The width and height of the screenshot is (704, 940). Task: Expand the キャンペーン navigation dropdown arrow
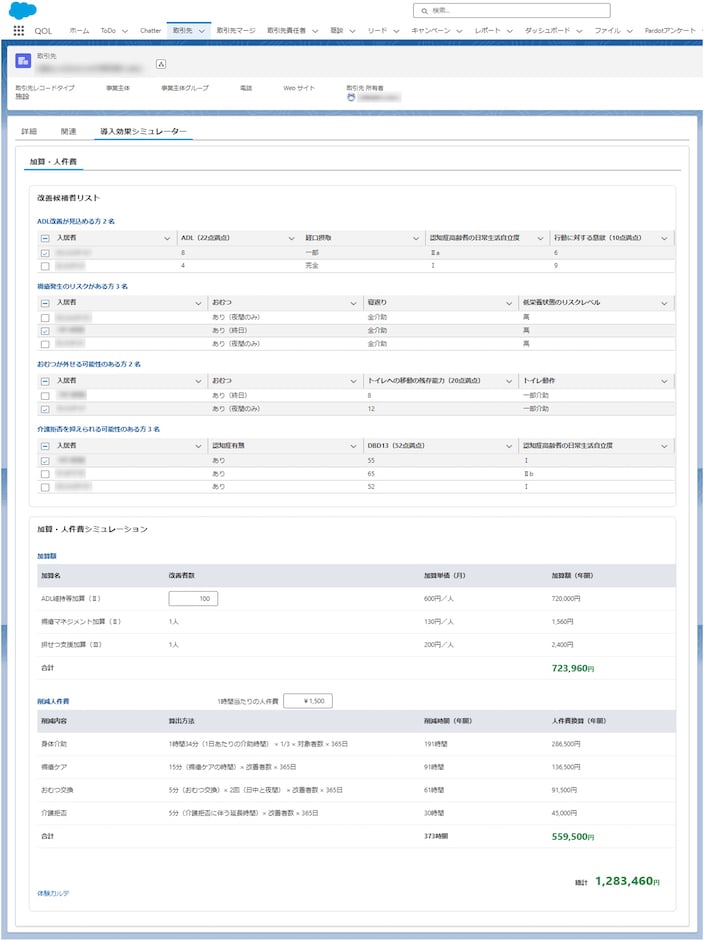click(x=459, y=31)
